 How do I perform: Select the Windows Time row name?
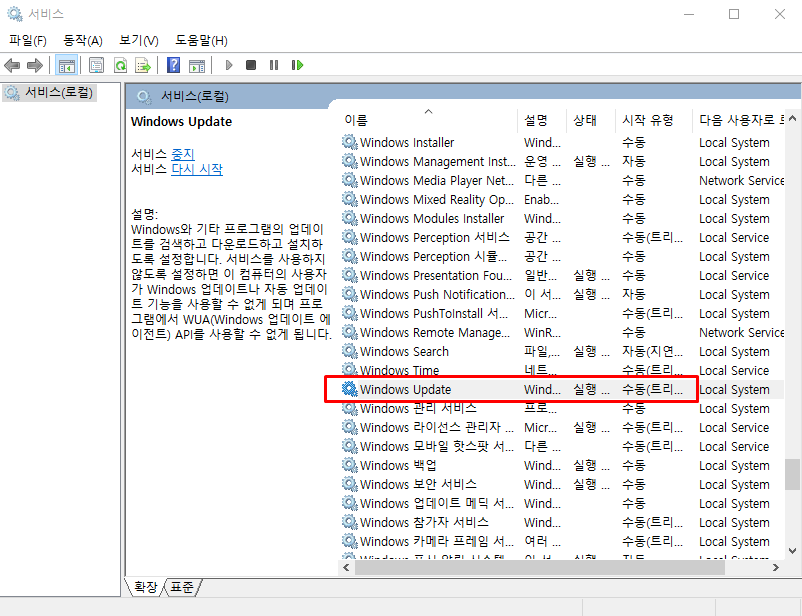point(399,370)
